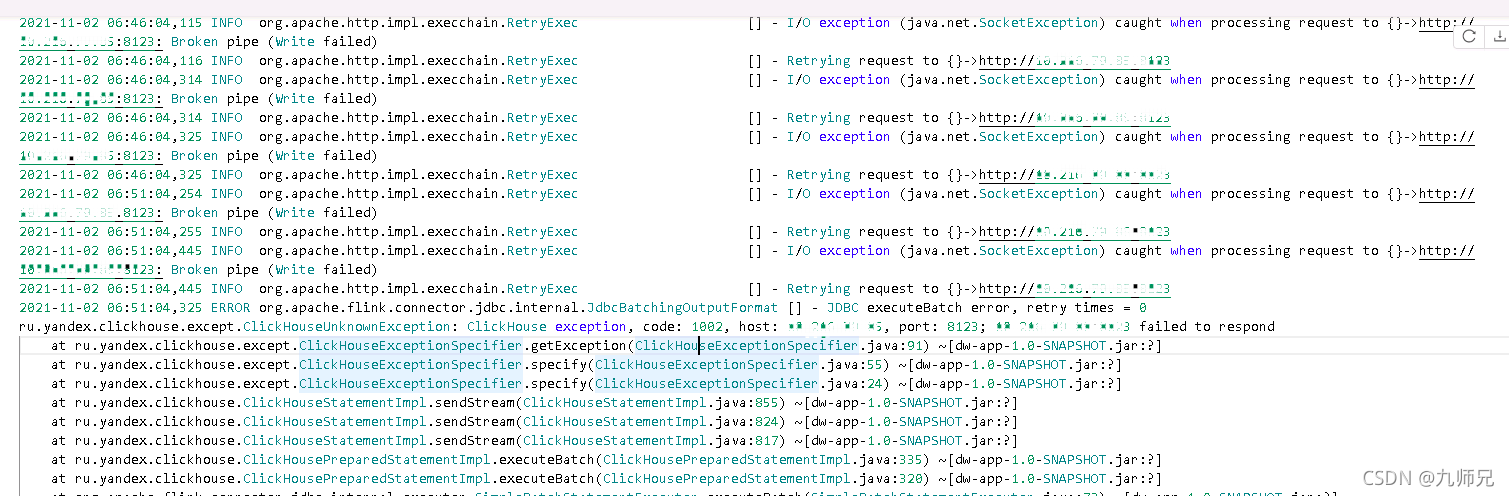Click the executeBatch ClickHousePreparedStatementImpl.java:335 line
Screen dimensions: 1509x496
[606, 460]
